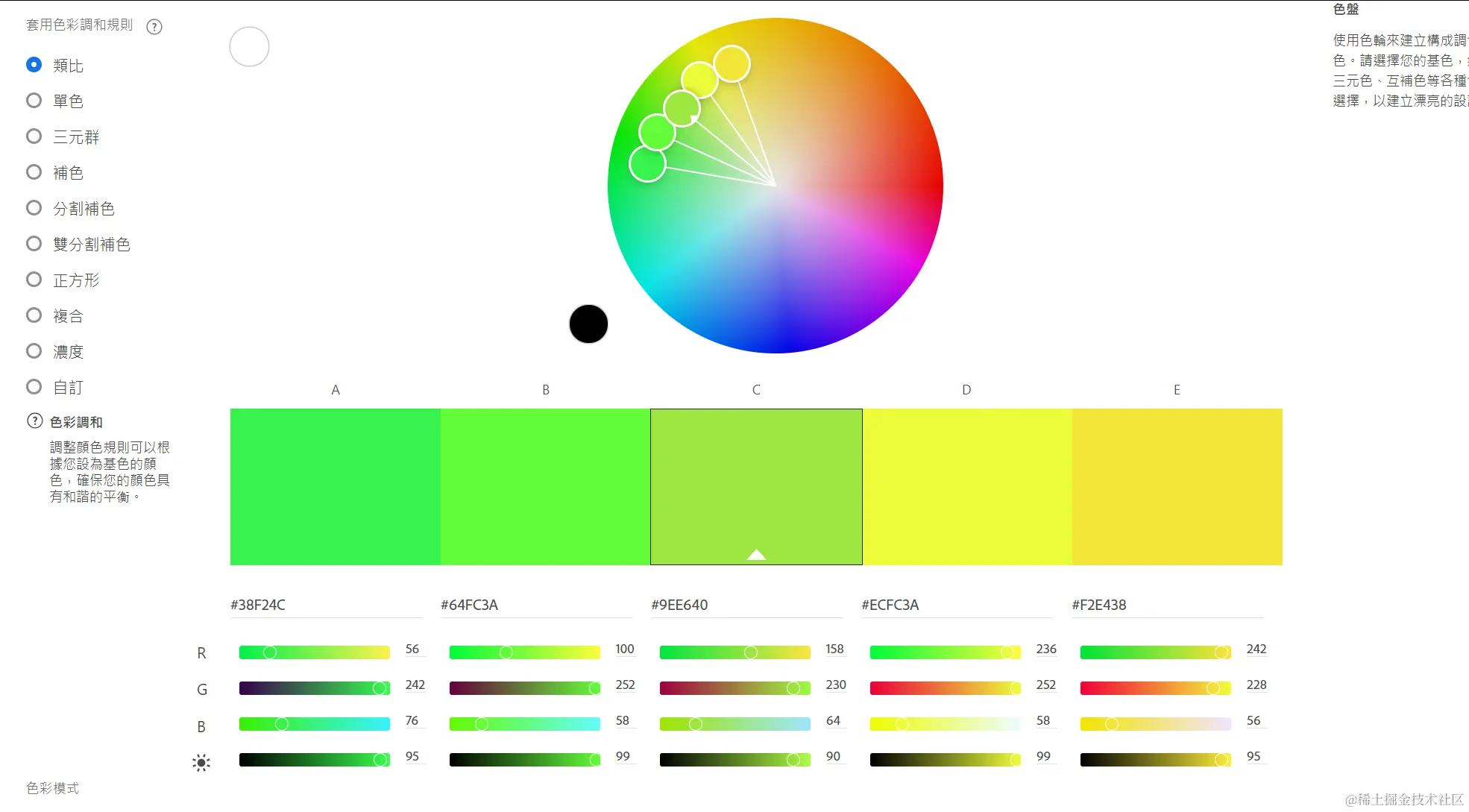Click the white circle color handle
Screen dimensions: 1469x812
pos(249,47)
